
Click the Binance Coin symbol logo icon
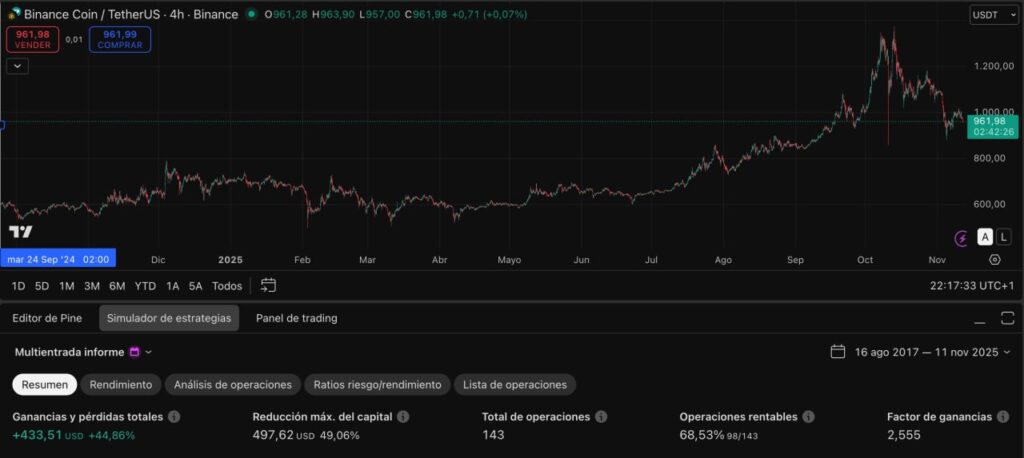pyautogui.click(x=14, y=14)
